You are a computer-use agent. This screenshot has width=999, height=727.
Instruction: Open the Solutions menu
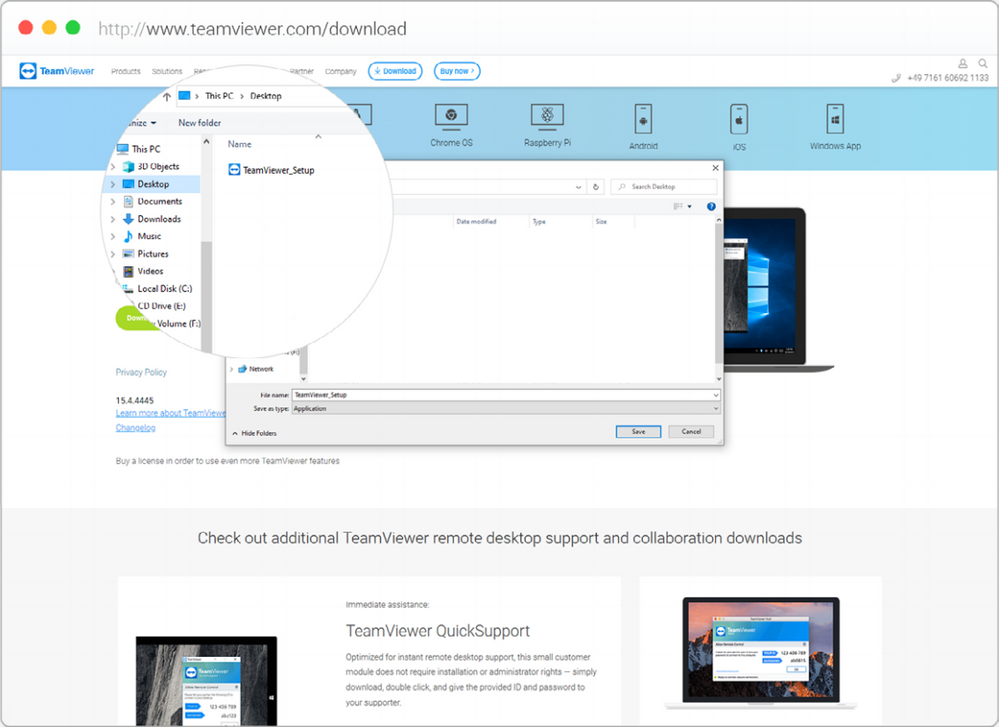167,71
